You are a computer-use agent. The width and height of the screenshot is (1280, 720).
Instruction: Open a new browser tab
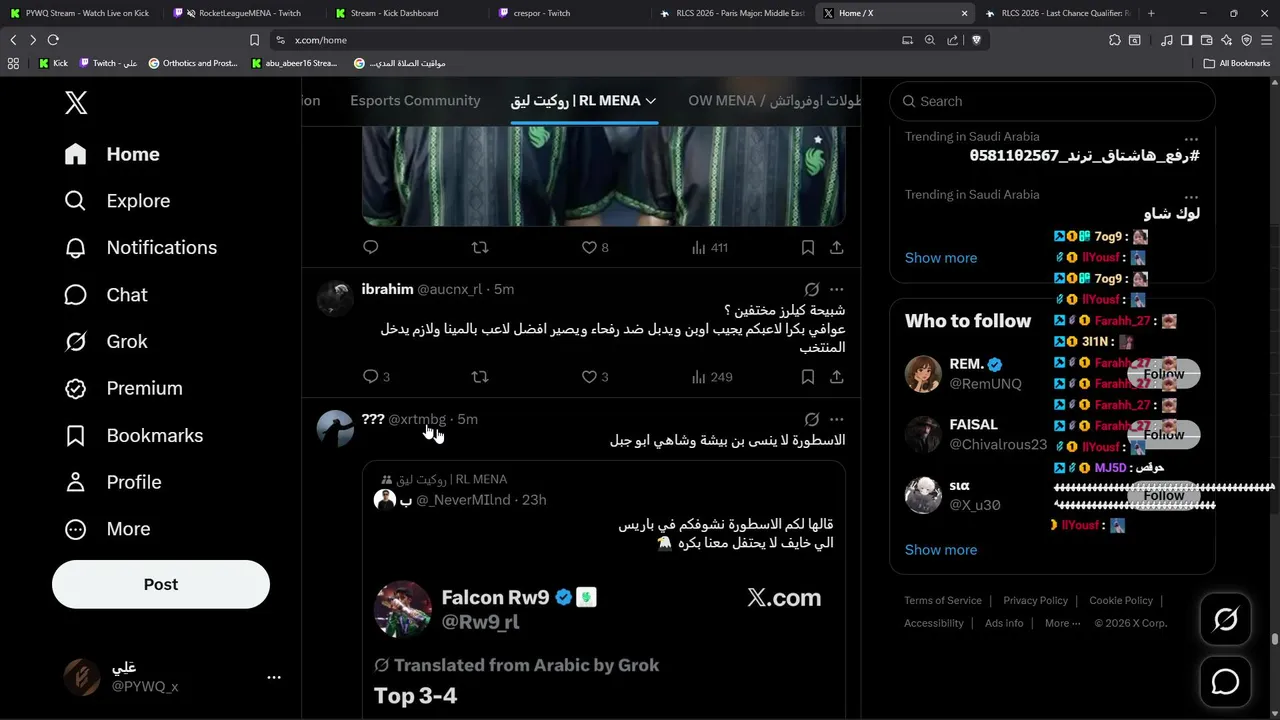pyautogui.click(x=1151, y=13)
